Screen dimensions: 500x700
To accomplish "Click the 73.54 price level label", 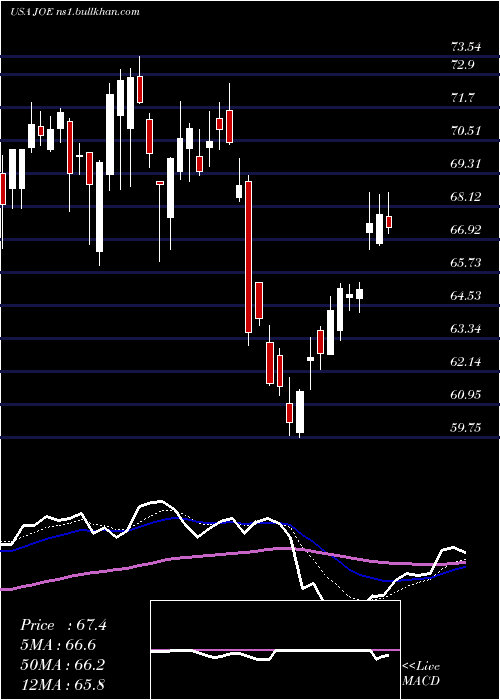I will pos(466,46).
